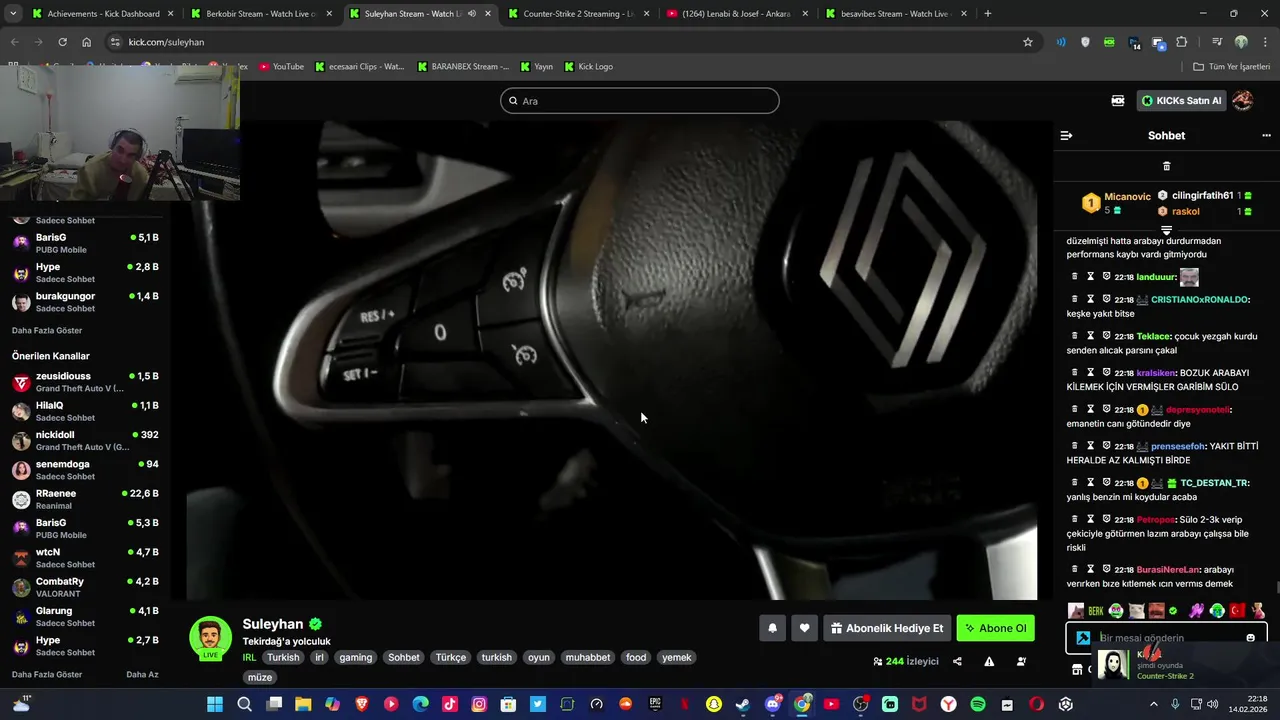Select the BERK emote
The height and width of the screenshot is (720, 1280).
tap(1096, 610)
